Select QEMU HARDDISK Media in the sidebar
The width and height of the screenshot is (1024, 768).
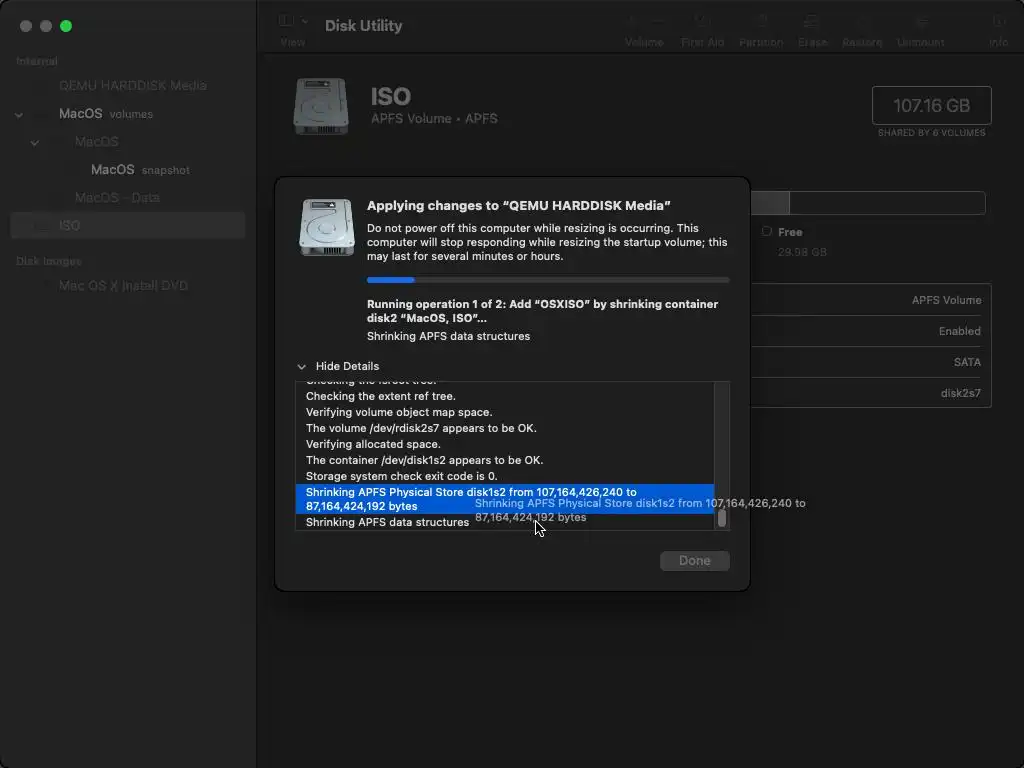click(x=128, y=86)
